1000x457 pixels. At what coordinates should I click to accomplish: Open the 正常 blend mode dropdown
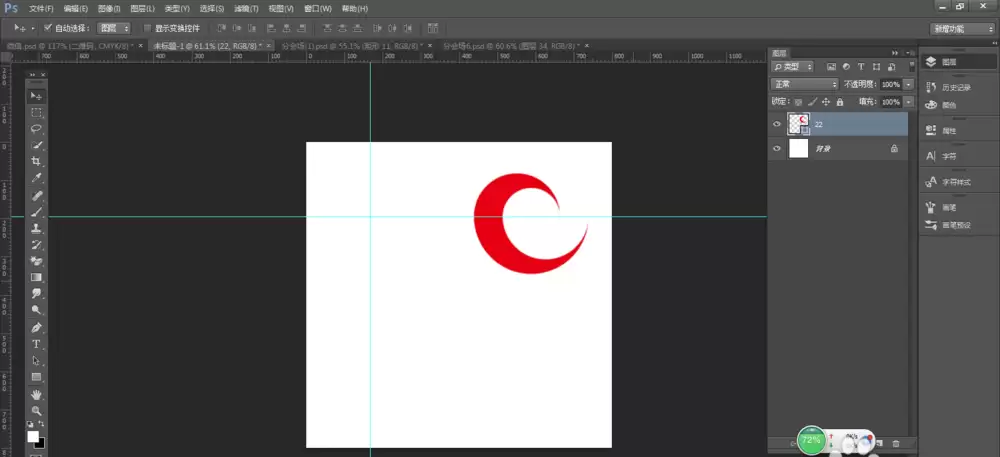click(x=805, y=84)
